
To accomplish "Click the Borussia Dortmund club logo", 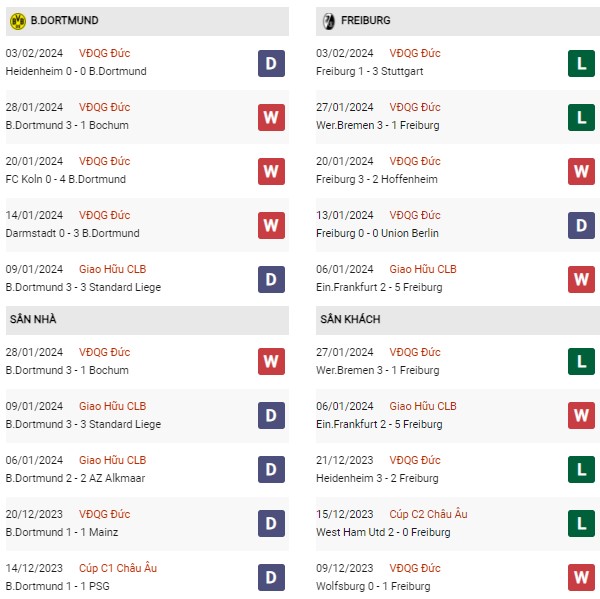I will click(18, 21).
